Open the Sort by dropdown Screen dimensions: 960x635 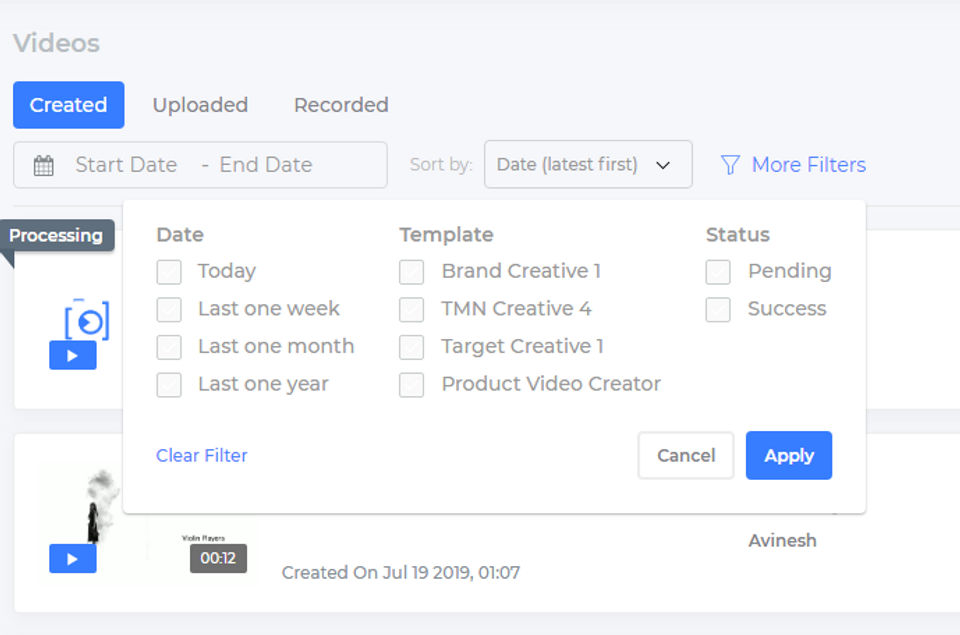pos(588,165)
